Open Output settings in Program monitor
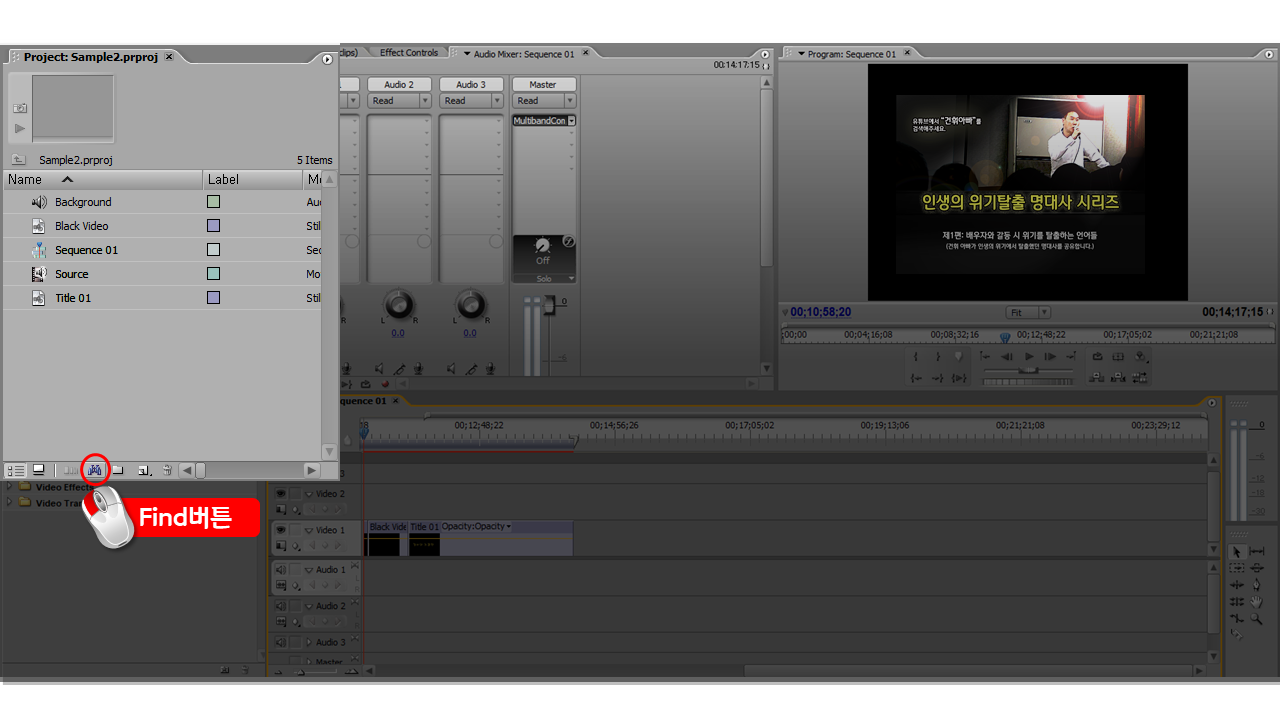 1140,356
